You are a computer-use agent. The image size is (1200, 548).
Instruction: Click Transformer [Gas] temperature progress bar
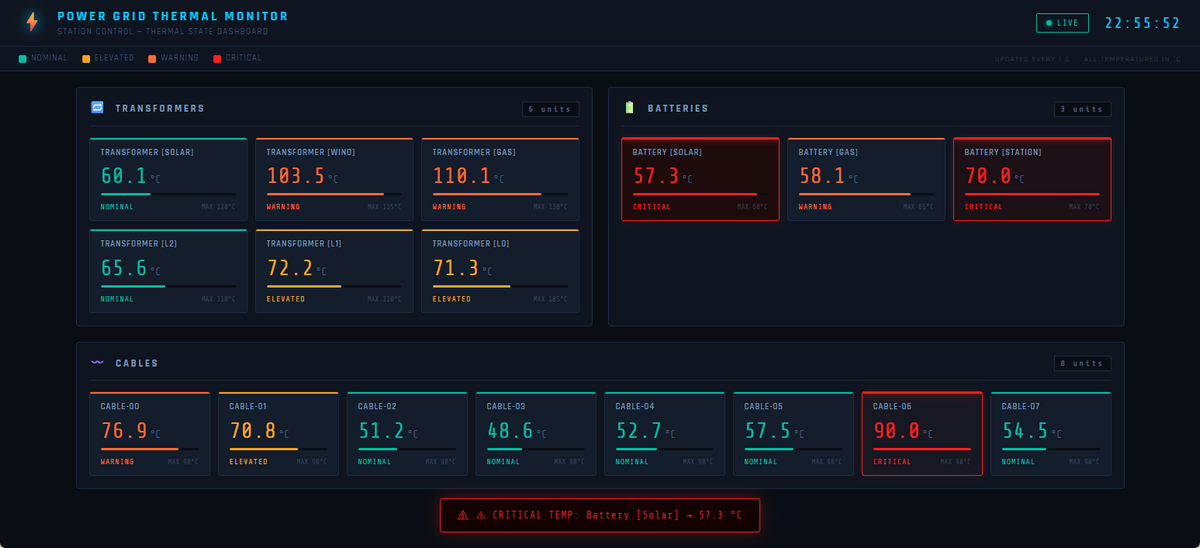pos(500,194)
